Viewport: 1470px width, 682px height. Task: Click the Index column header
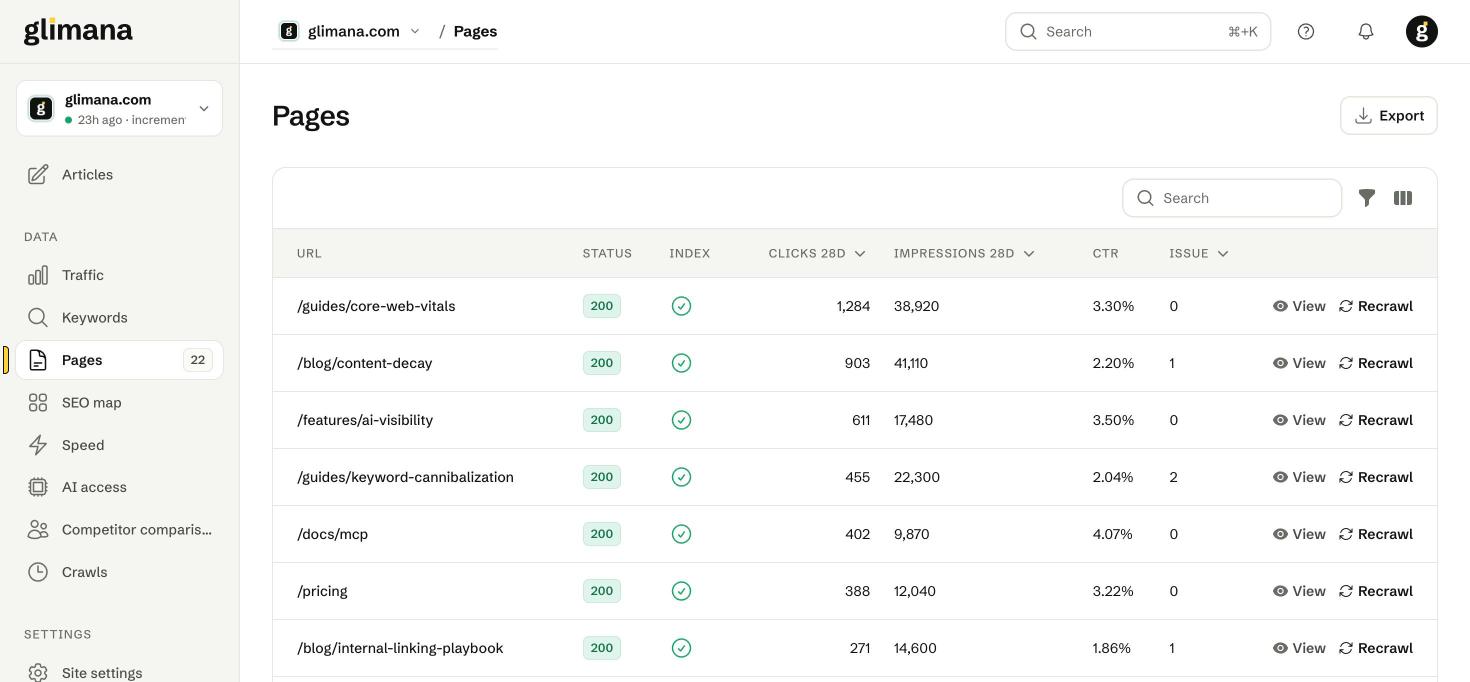(x=690, y=253)
